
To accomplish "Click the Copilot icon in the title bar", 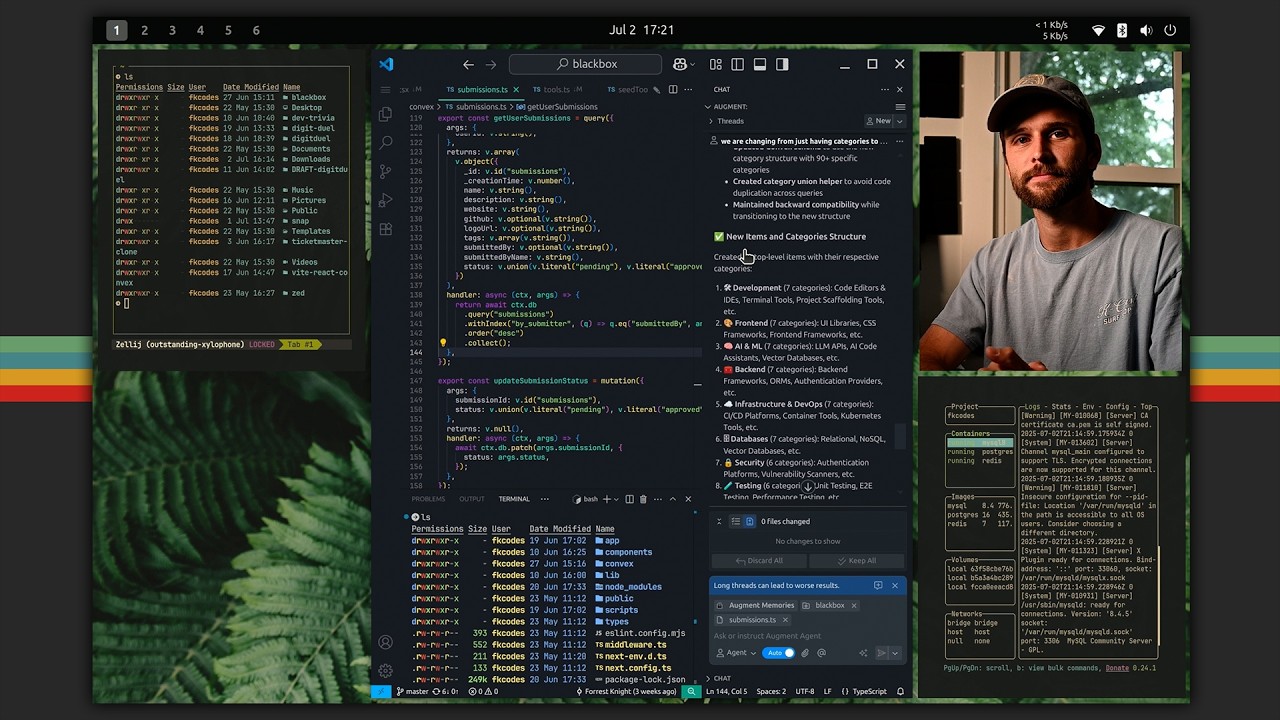I will pyautogui.click(x=680, y=64).
